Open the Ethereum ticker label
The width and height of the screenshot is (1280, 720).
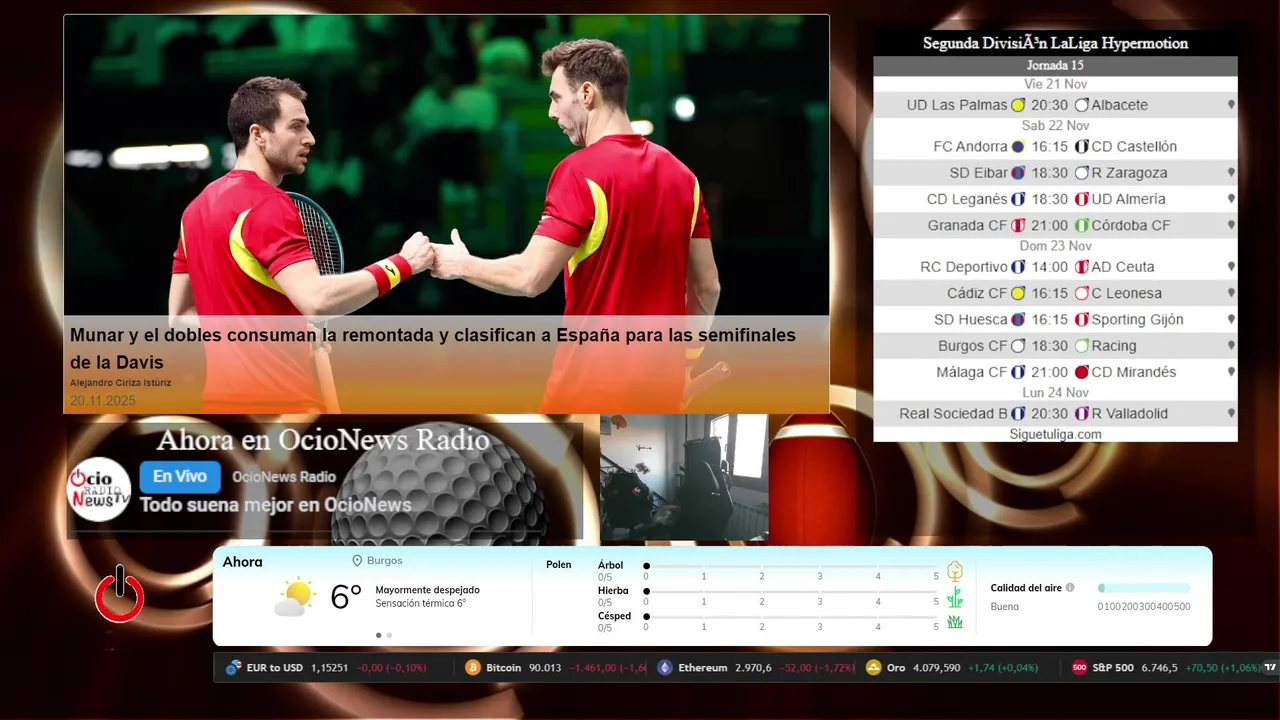coord(703,668)
